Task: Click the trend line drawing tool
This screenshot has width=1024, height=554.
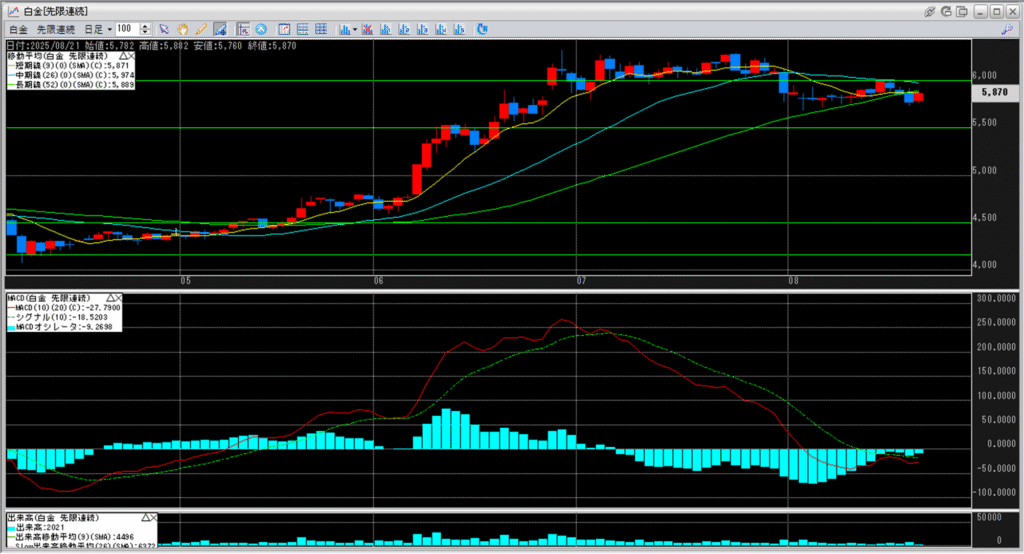Action: click(220, 30)
